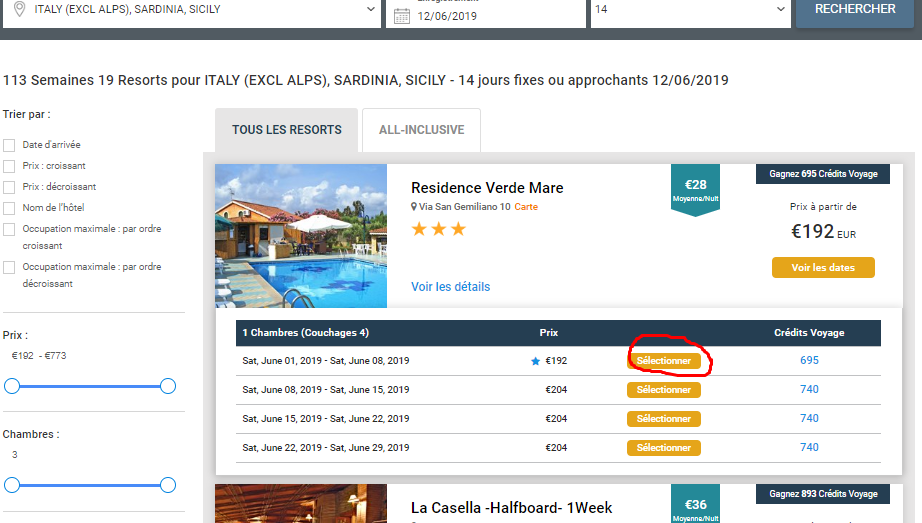Switch to the ALL-INCLUSIVE tab
922x523 pixels.
(422, 130)
